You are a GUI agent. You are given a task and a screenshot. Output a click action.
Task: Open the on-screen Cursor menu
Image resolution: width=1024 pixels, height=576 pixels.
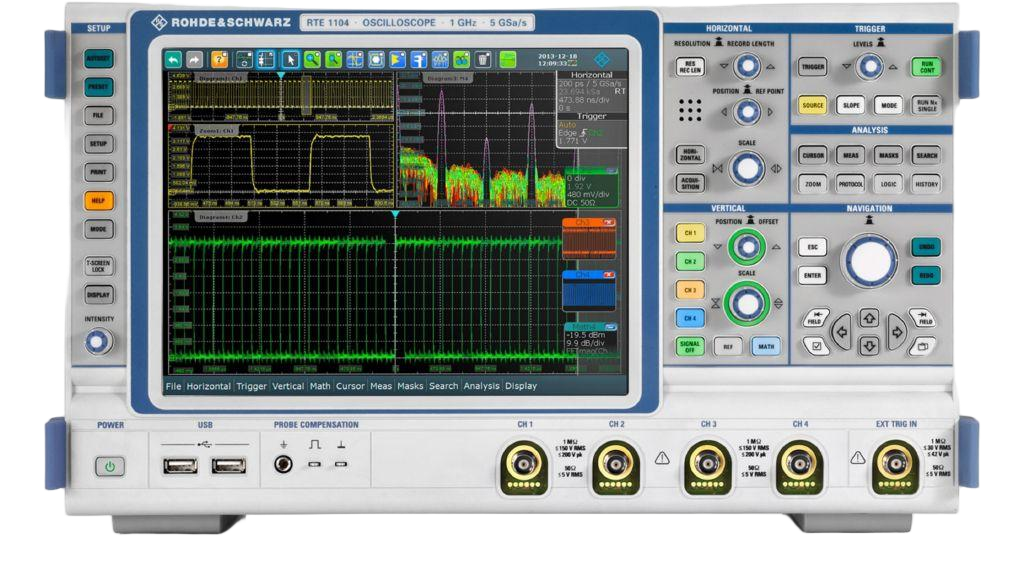click(x=350, y=386)
